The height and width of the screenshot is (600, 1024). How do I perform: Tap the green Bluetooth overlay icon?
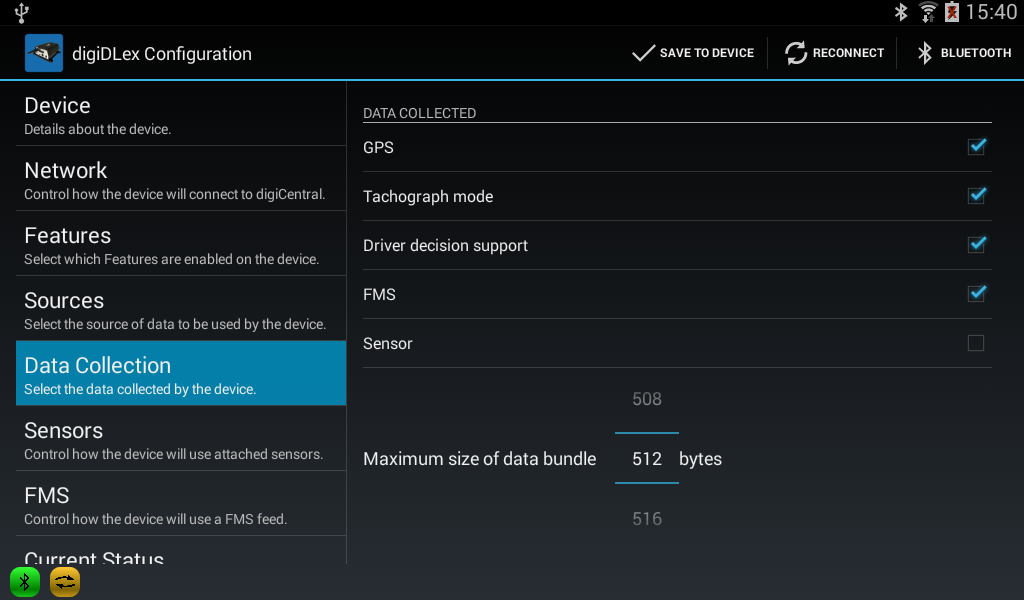tap(25, 582)
